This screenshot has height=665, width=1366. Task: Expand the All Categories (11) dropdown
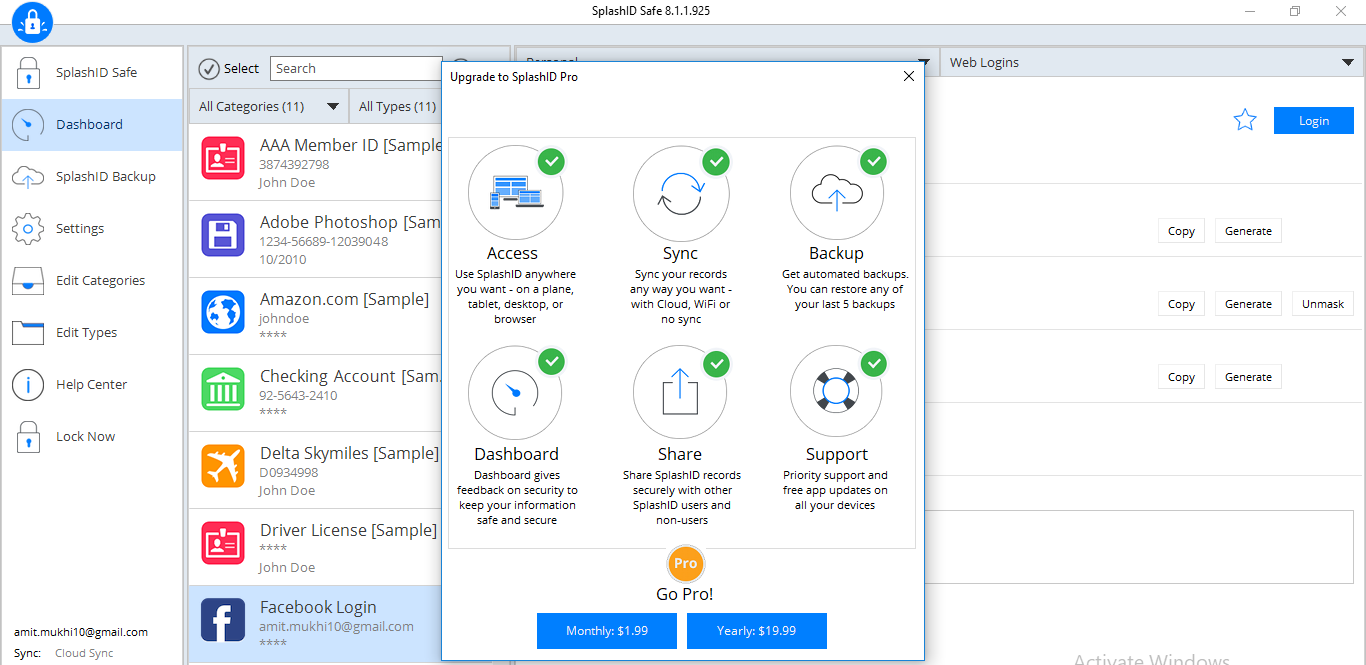pos(269,106)
